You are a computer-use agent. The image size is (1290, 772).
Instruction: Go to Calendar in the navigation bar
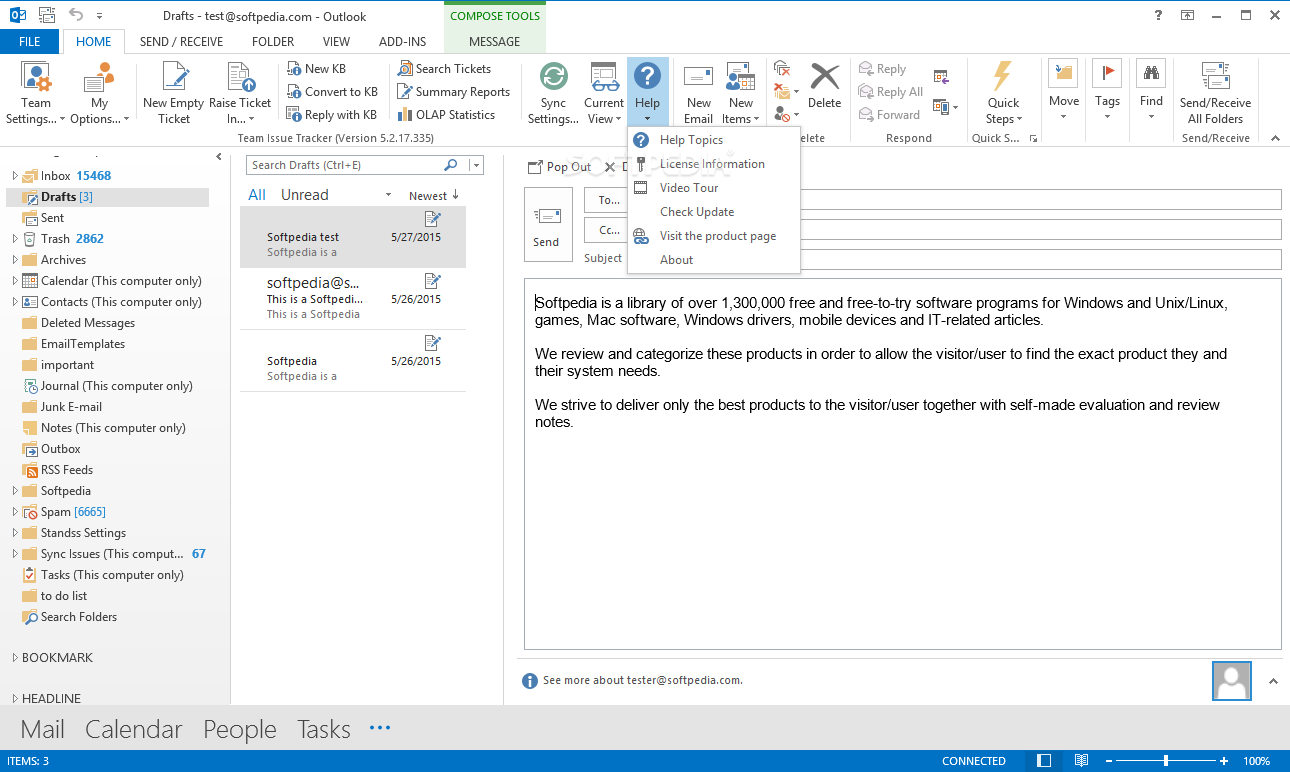tap(134, 730)
